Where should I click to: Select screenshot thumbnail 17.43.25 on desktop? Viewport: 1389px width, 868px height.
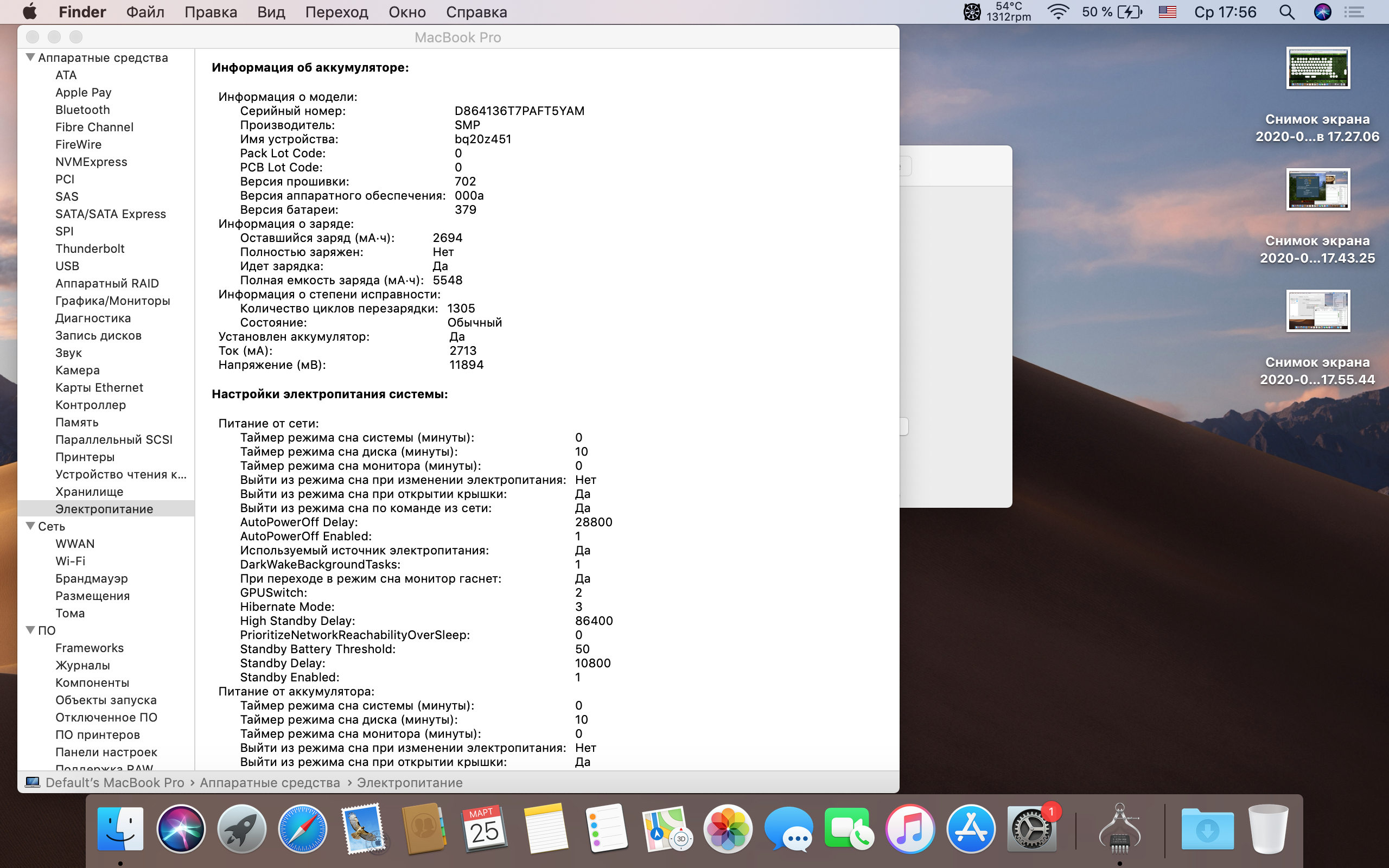(1318, 189)
